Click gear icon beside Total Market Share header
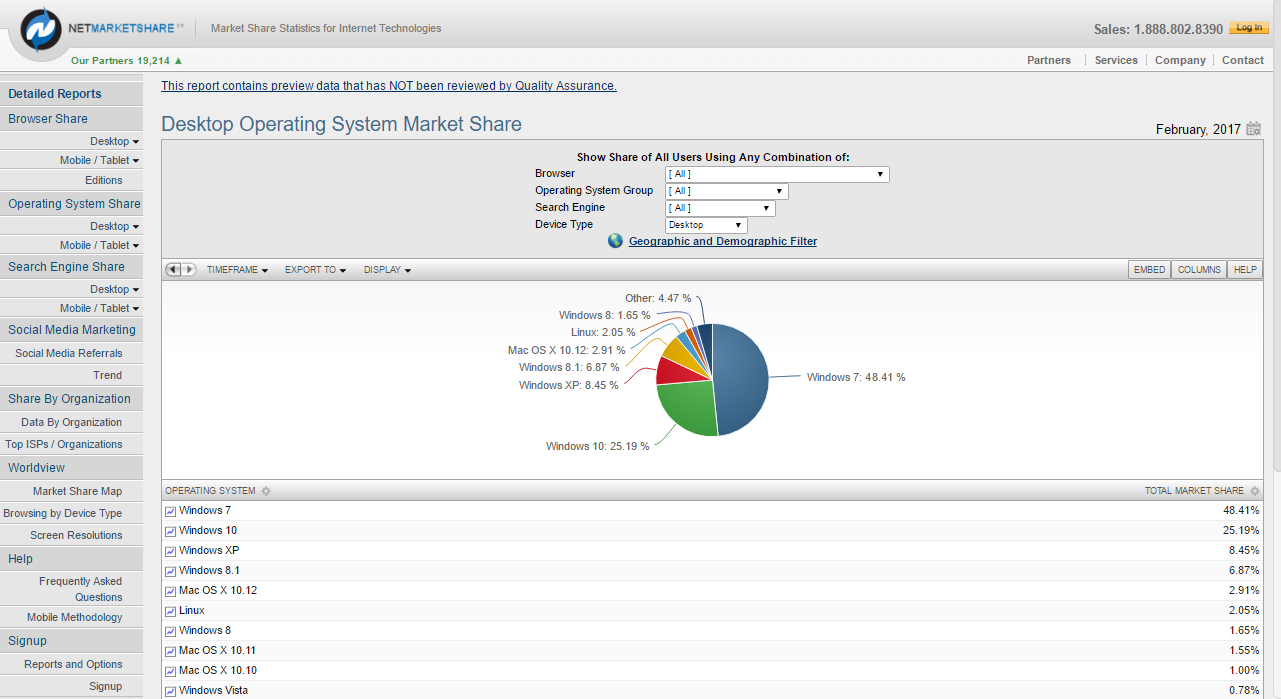The width and height of the screenshot is (1281, 699). point(1254,491)
